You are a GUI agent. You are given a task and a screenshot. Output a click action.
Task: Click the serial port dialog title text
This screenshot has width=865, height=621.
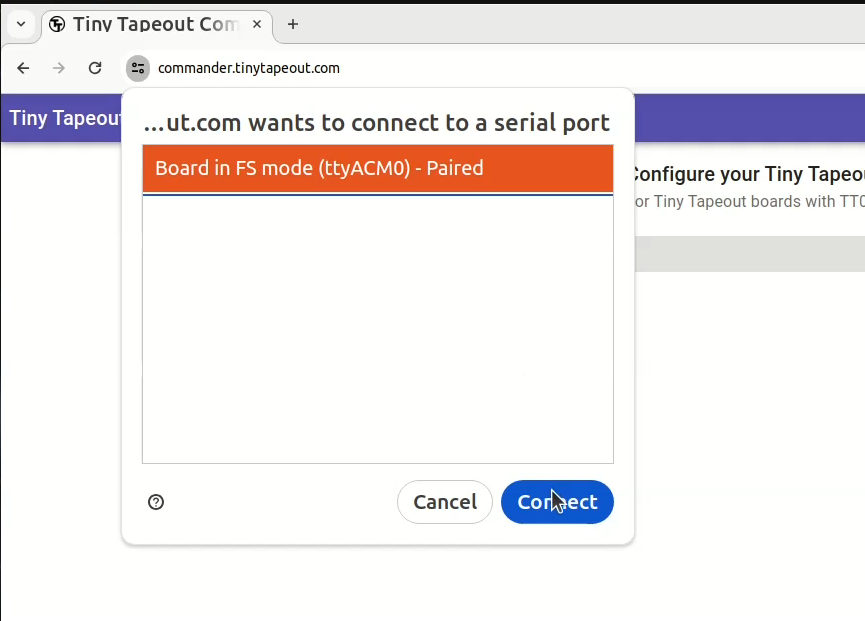pyautogui.click(x=377, y=122)
